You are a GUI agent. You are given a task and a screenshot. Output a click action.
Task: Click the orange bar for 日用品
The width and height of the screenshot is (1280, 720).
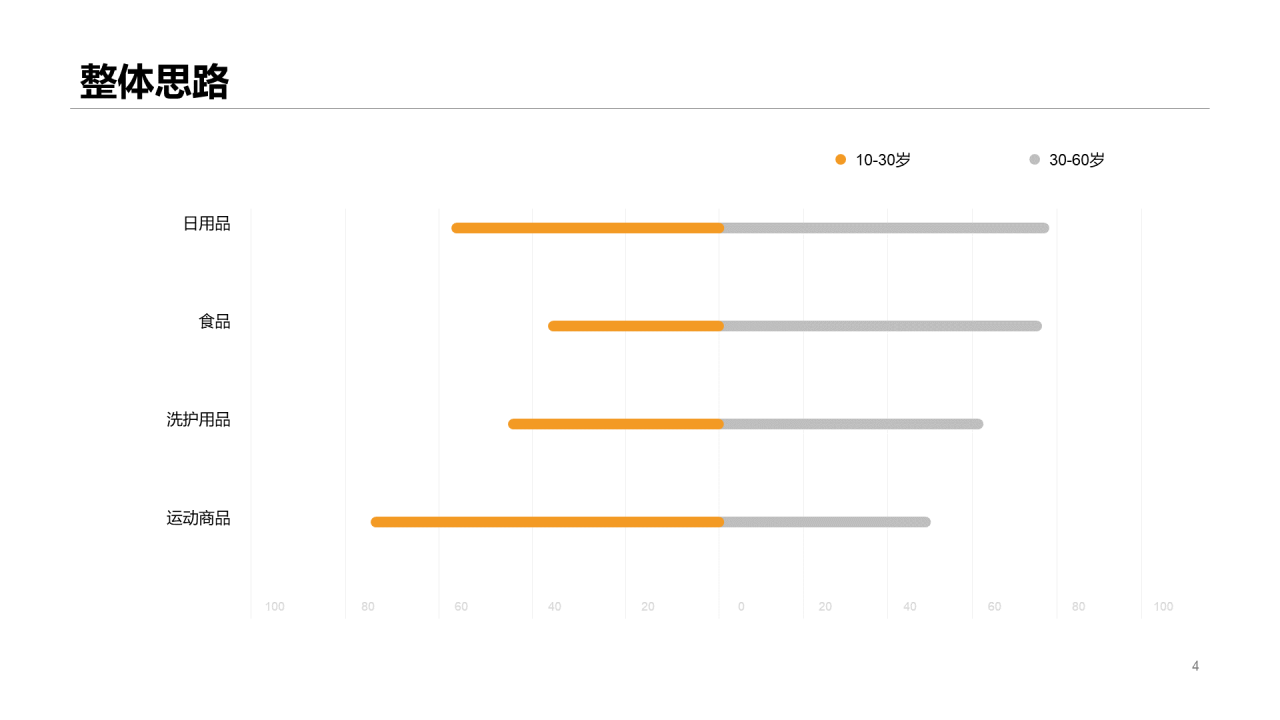[587, 228]
